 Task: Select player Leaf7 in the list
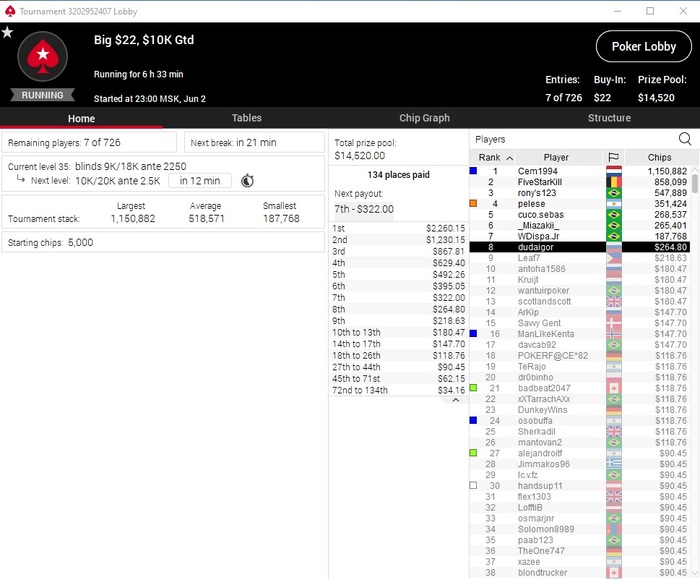pyautogui.click(x=579, y=258)
